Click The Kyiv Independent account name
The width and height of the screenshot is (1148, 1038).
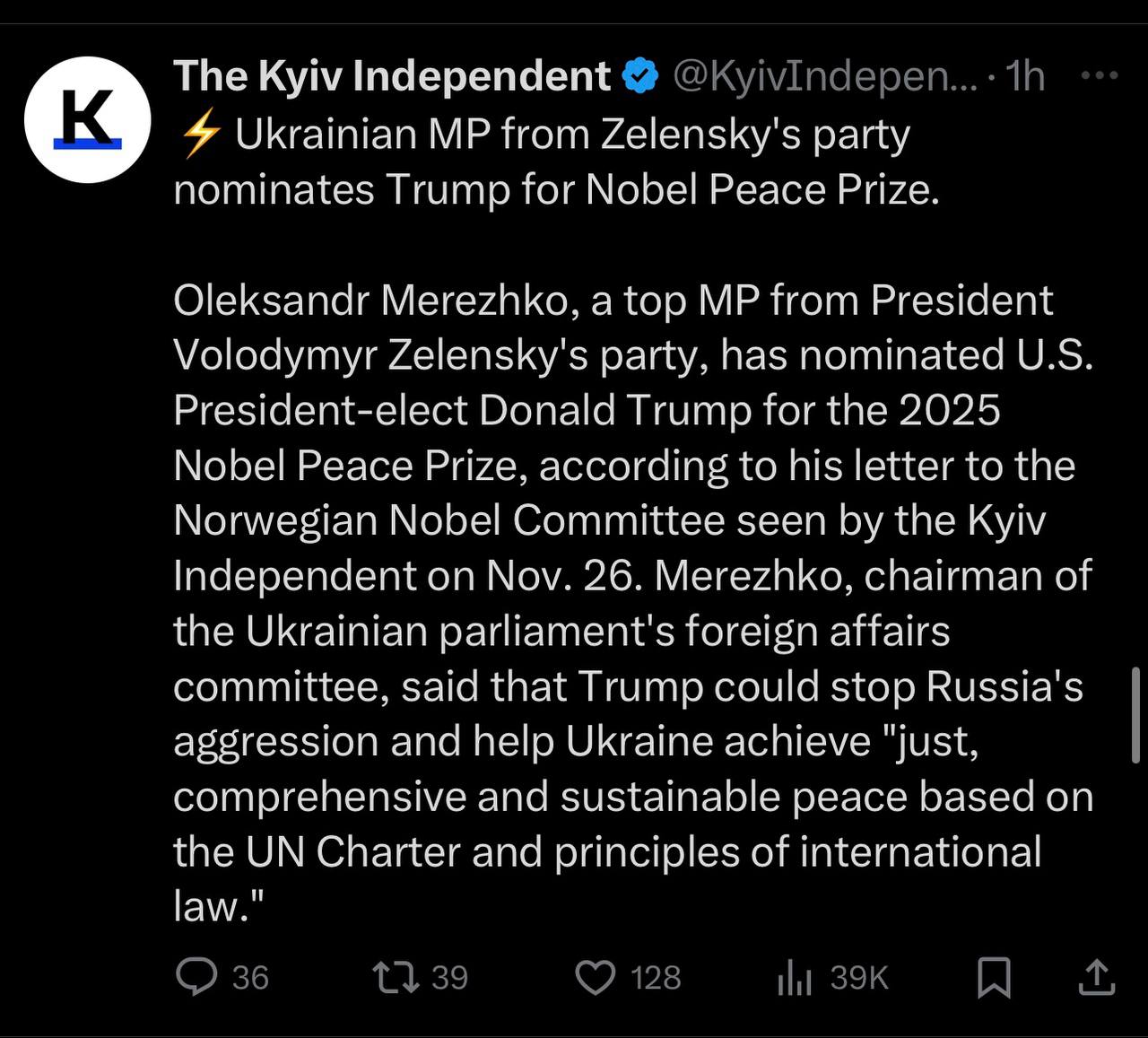click(392, 76)
